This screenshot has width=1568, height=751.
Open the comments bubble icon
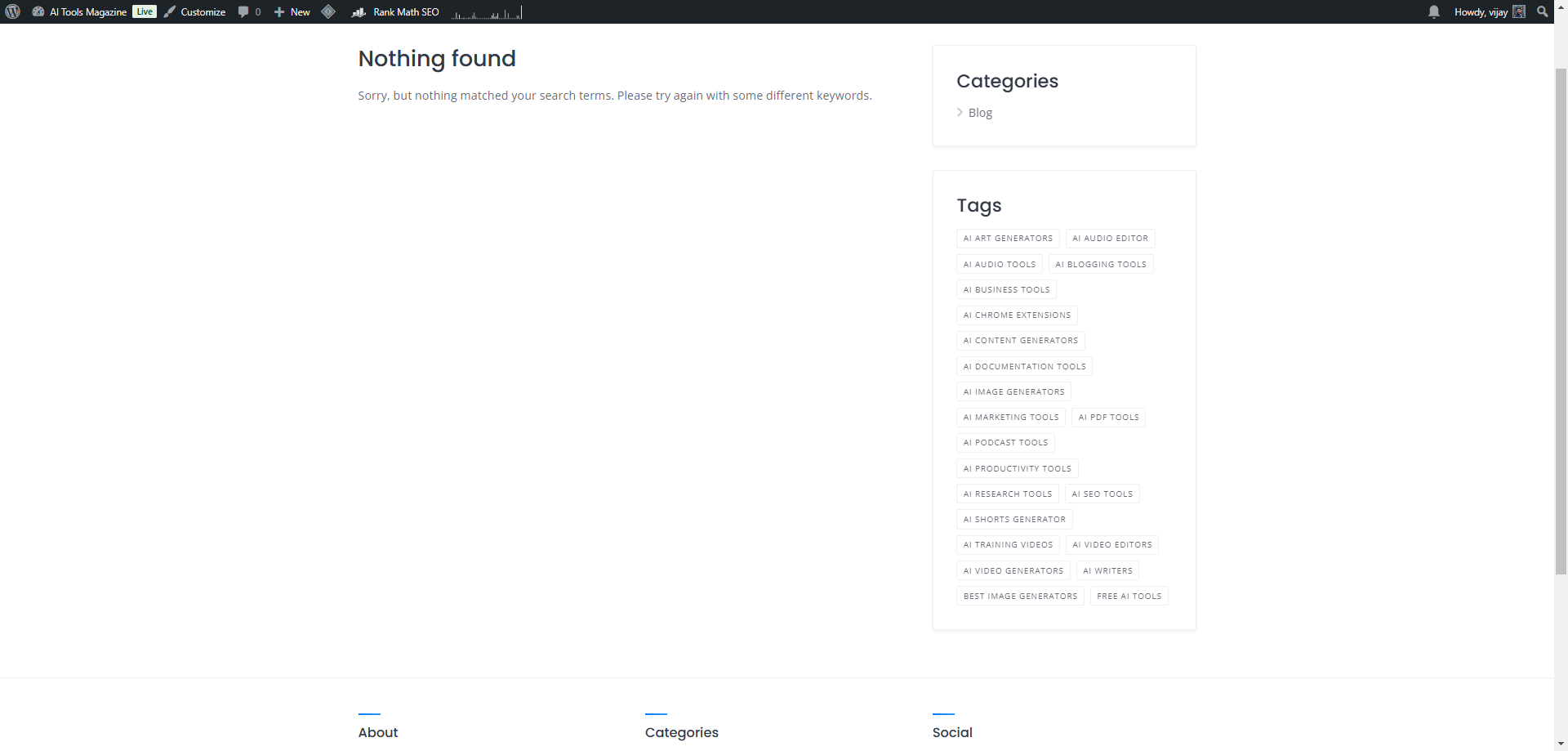243,11
